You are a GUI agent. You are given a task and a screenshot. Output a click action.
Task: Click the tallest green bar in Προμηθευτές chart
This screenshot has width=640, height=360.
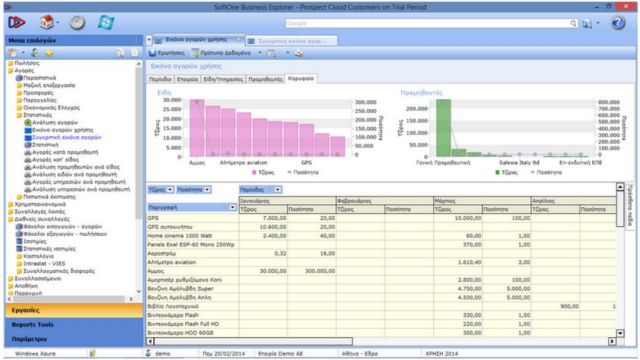click(x=443, y=128)
